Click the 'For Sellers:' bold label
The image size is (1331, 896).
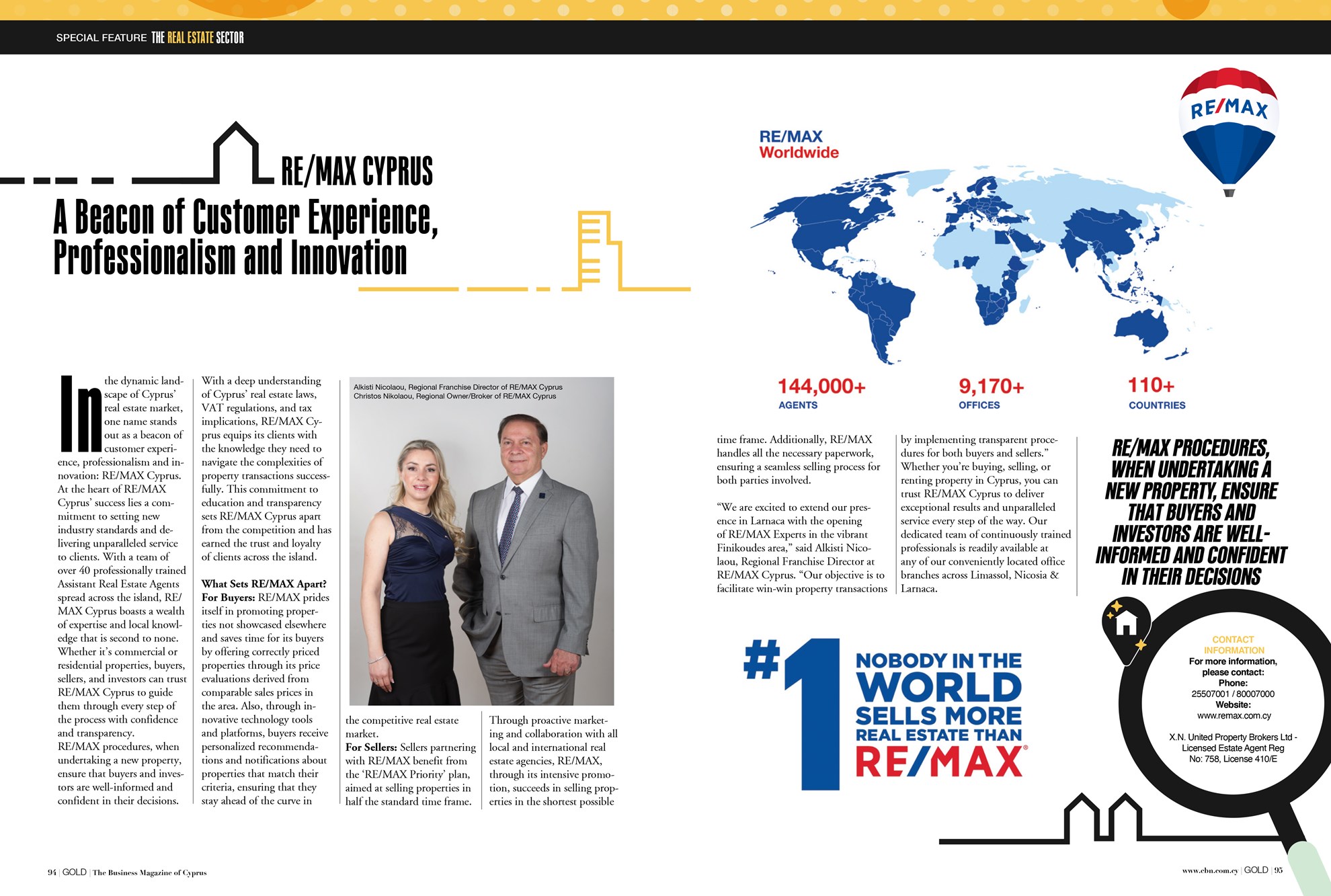pos(371,747)
